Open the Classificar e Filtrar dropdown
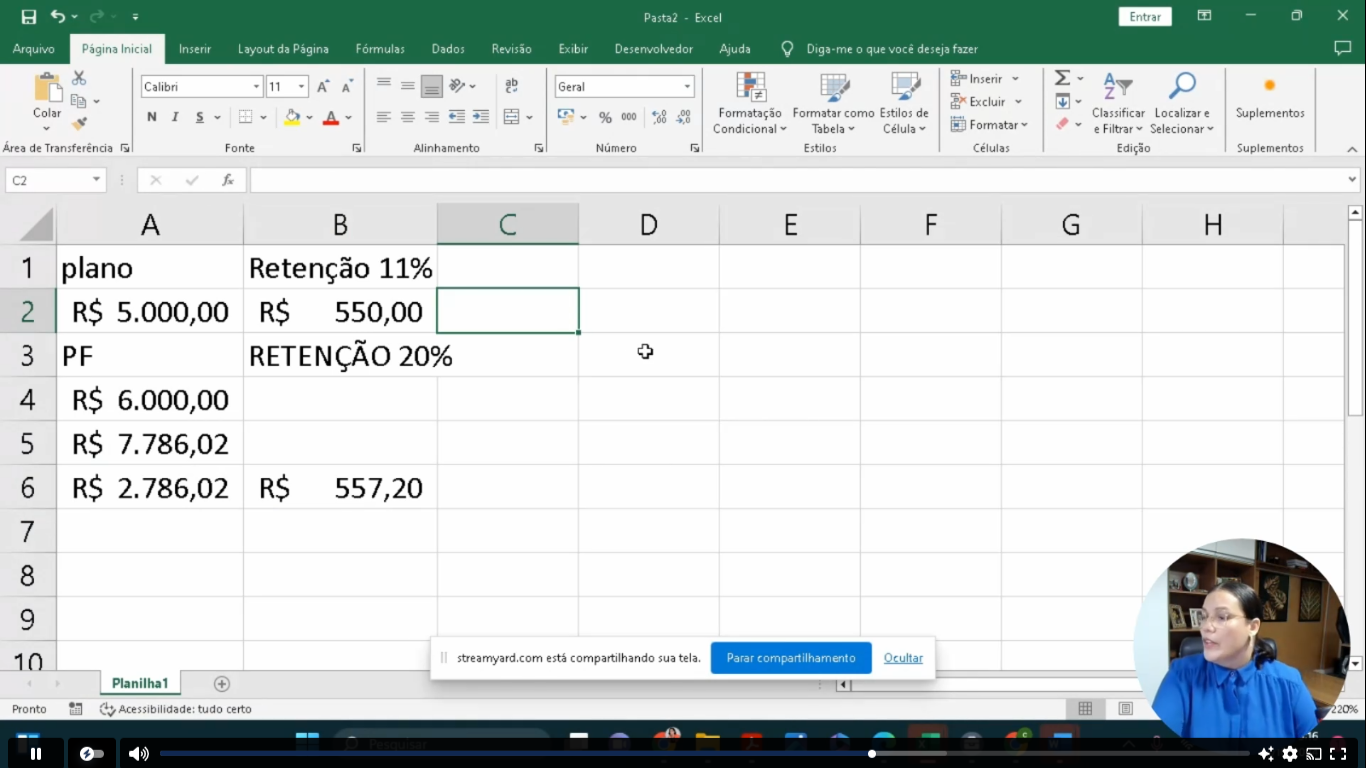 click(x=1118, y=103)
